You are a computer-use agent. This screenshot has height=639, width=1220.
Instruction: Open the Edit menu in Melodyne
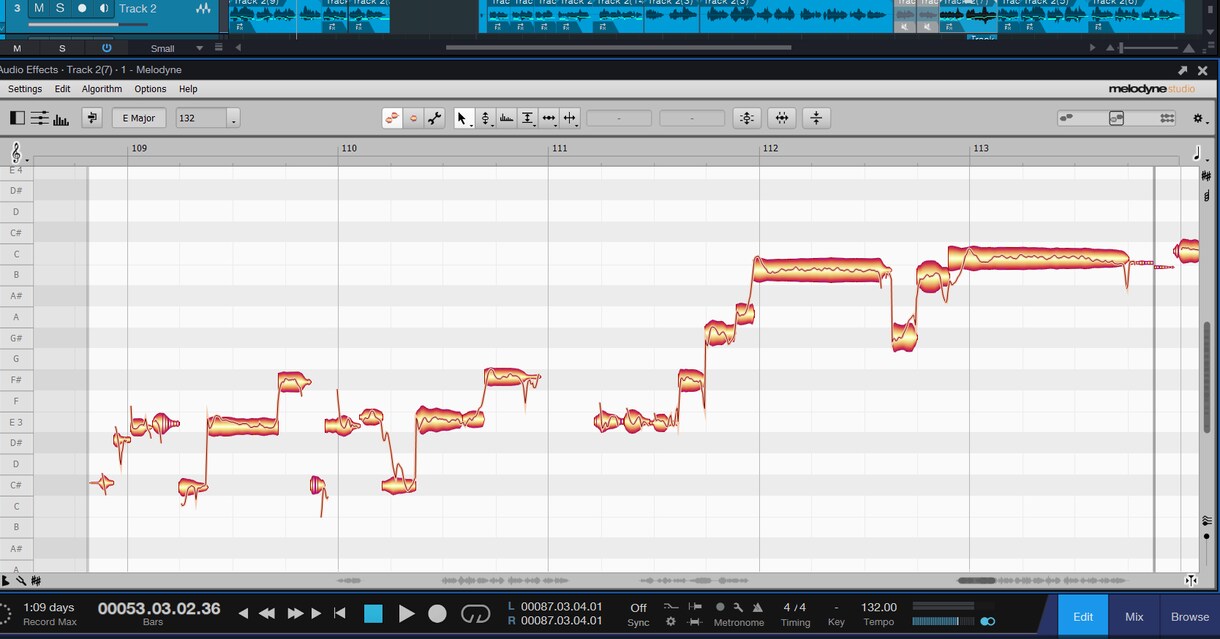(x=62, y=89)
